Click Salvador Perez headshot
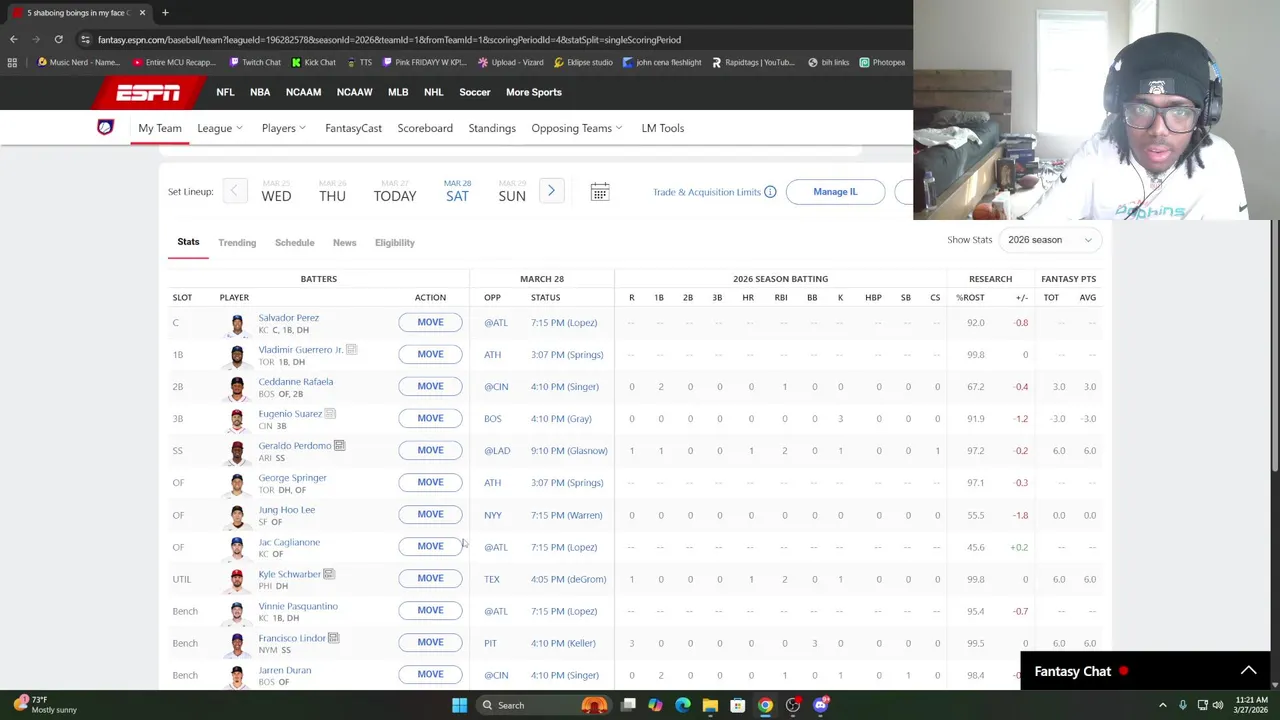Screen dimensions: 1280x720 point(237,323)
